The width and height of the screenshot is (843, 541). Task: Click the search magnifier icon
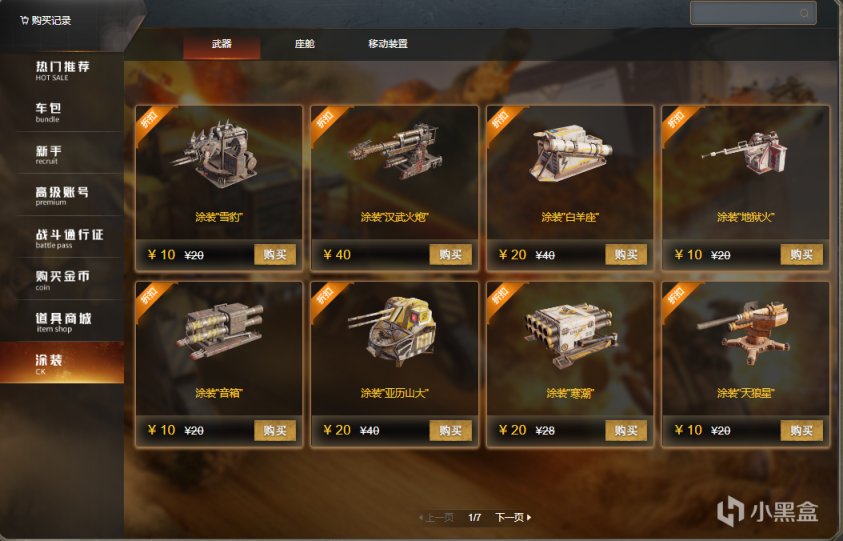(x=804, y=13)
